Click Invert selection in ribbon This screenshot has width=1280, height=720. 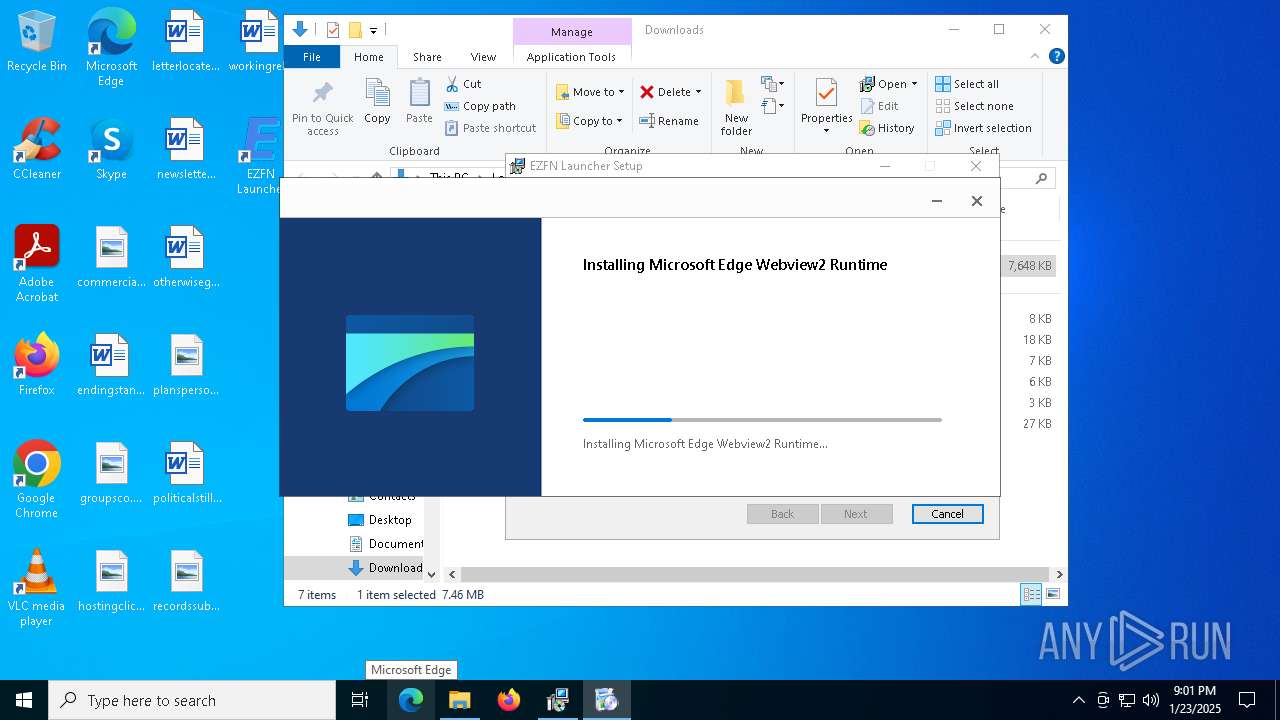click(x=984, y=128)
